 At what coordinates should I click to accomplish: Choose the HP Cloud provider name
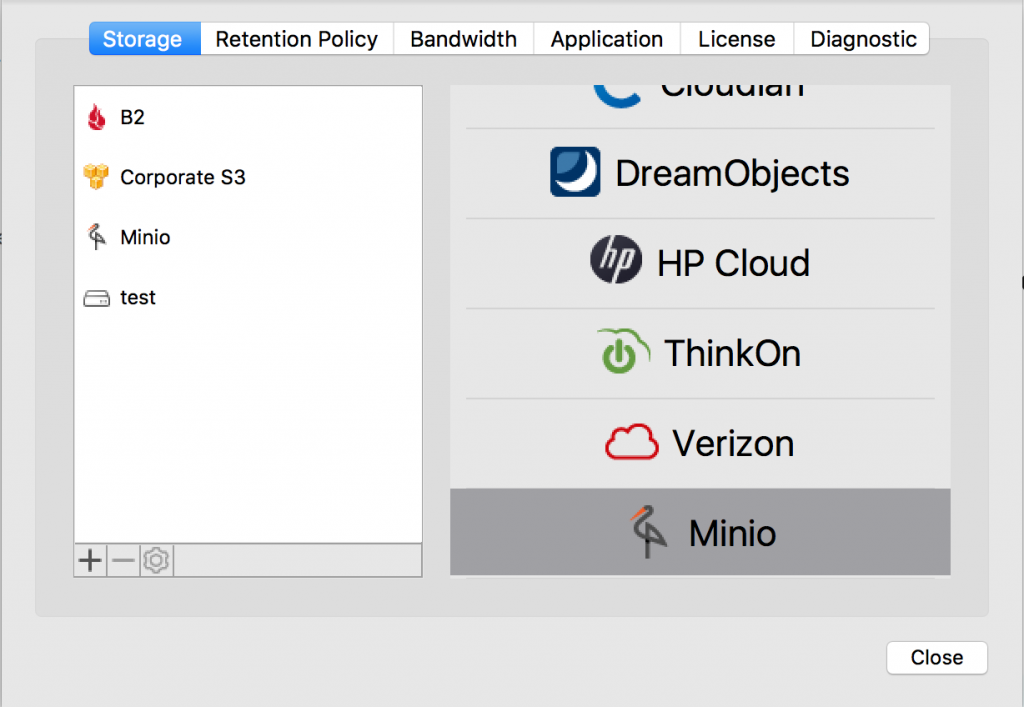click(x=733, y=263)
